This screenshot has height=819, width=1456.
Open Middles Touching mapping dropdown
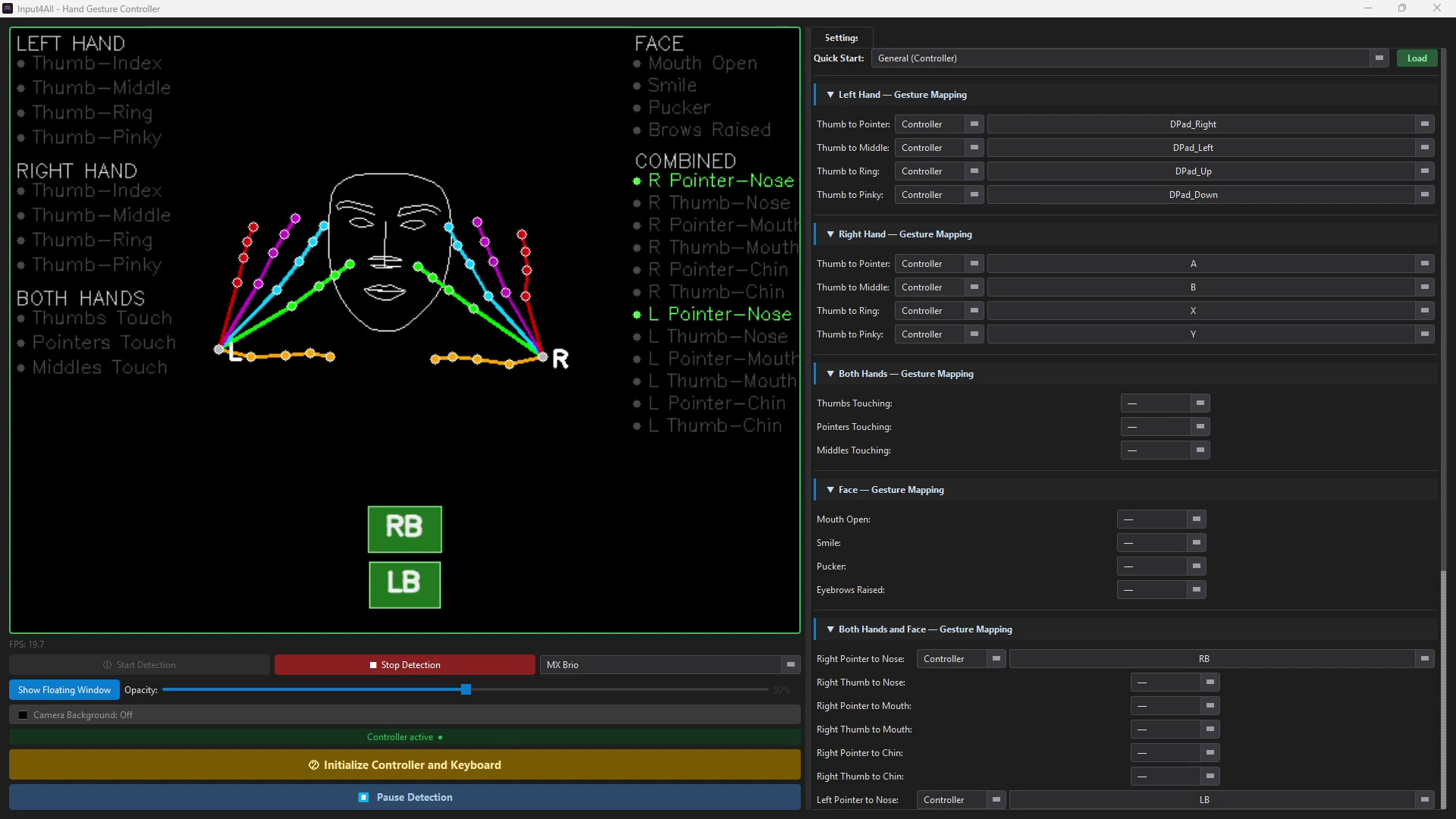(x=1165, y=450)
